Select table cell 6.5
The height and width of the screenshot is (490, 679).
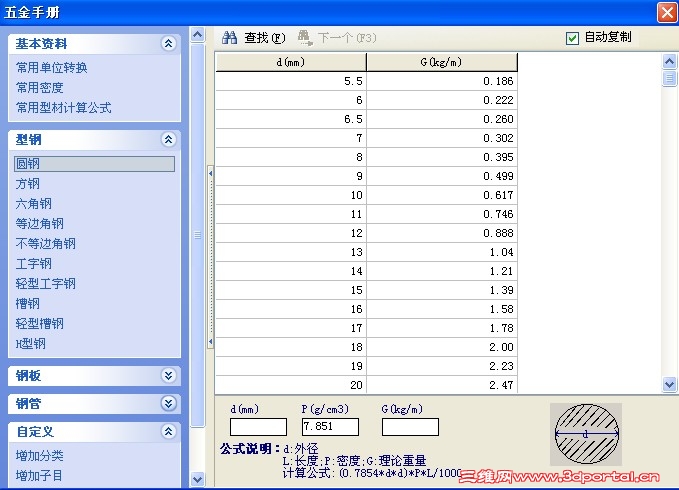click(x=291, y=119)
